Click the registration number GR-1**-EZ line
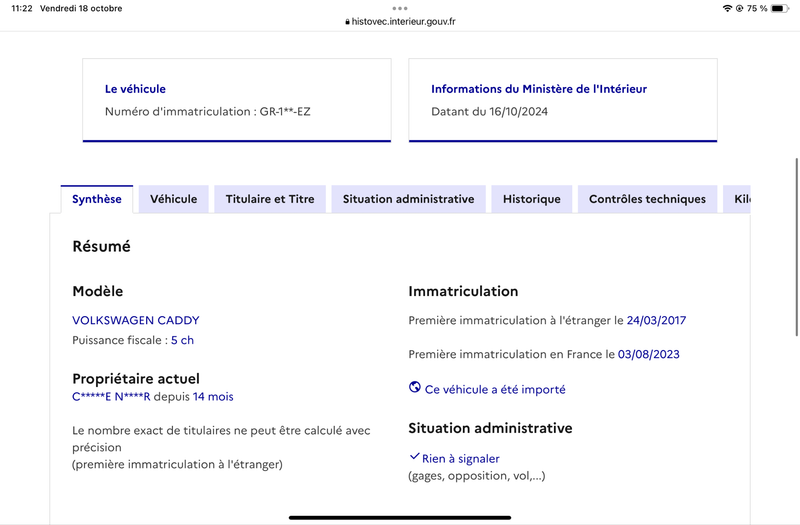This screenshot has width=800, height=525. click(208, 111)
